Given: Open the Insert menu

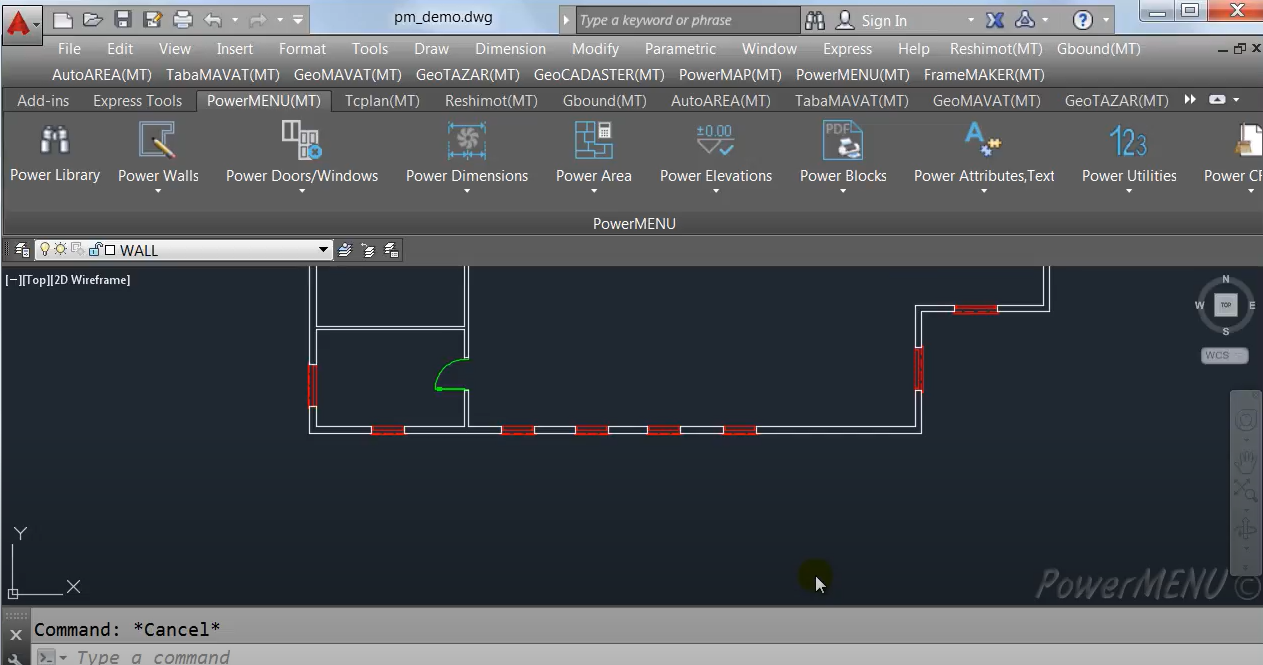Looking at the screenshot, I should (x=235, y=48).
